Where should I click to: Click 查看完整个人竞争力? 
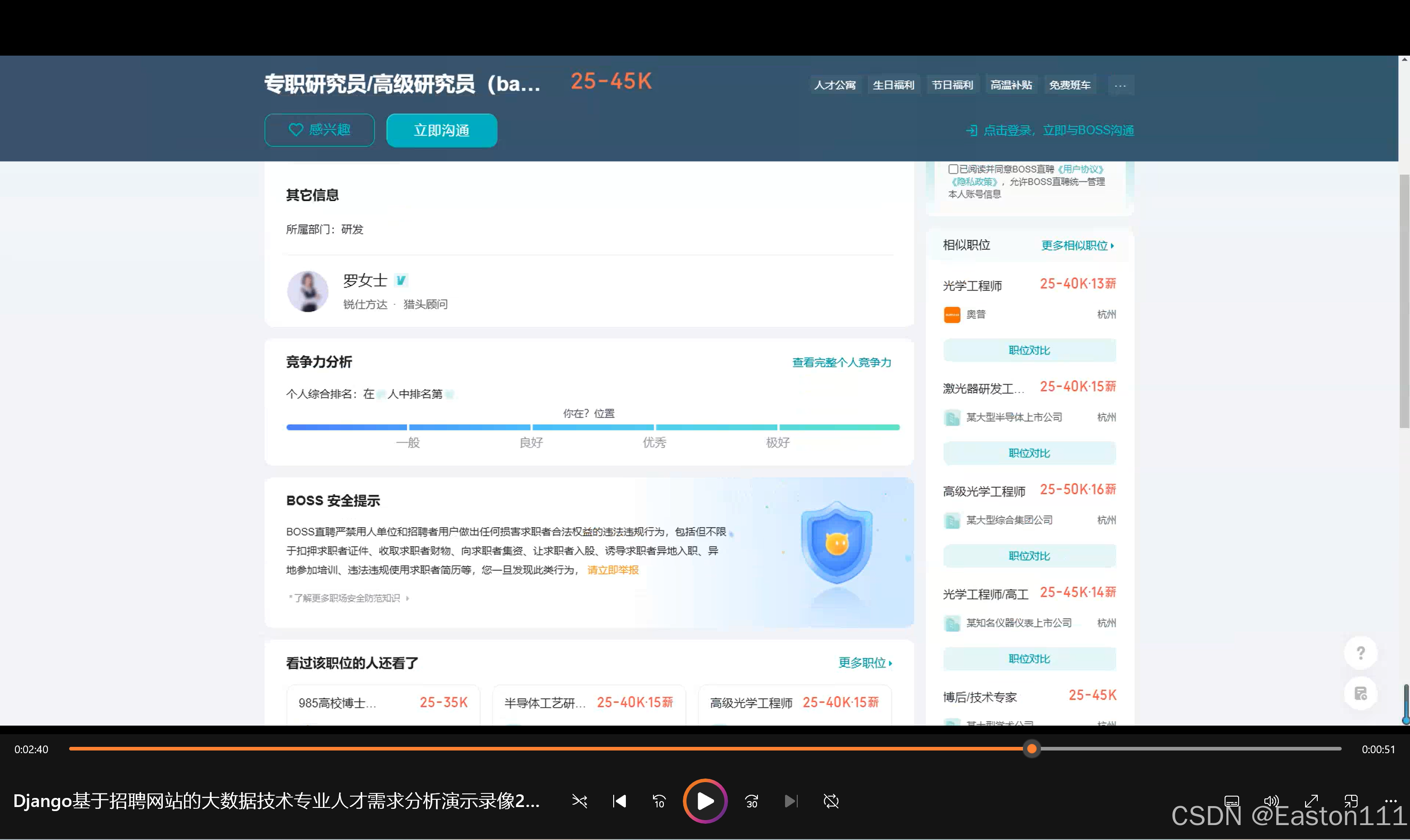tap(842, 362)
